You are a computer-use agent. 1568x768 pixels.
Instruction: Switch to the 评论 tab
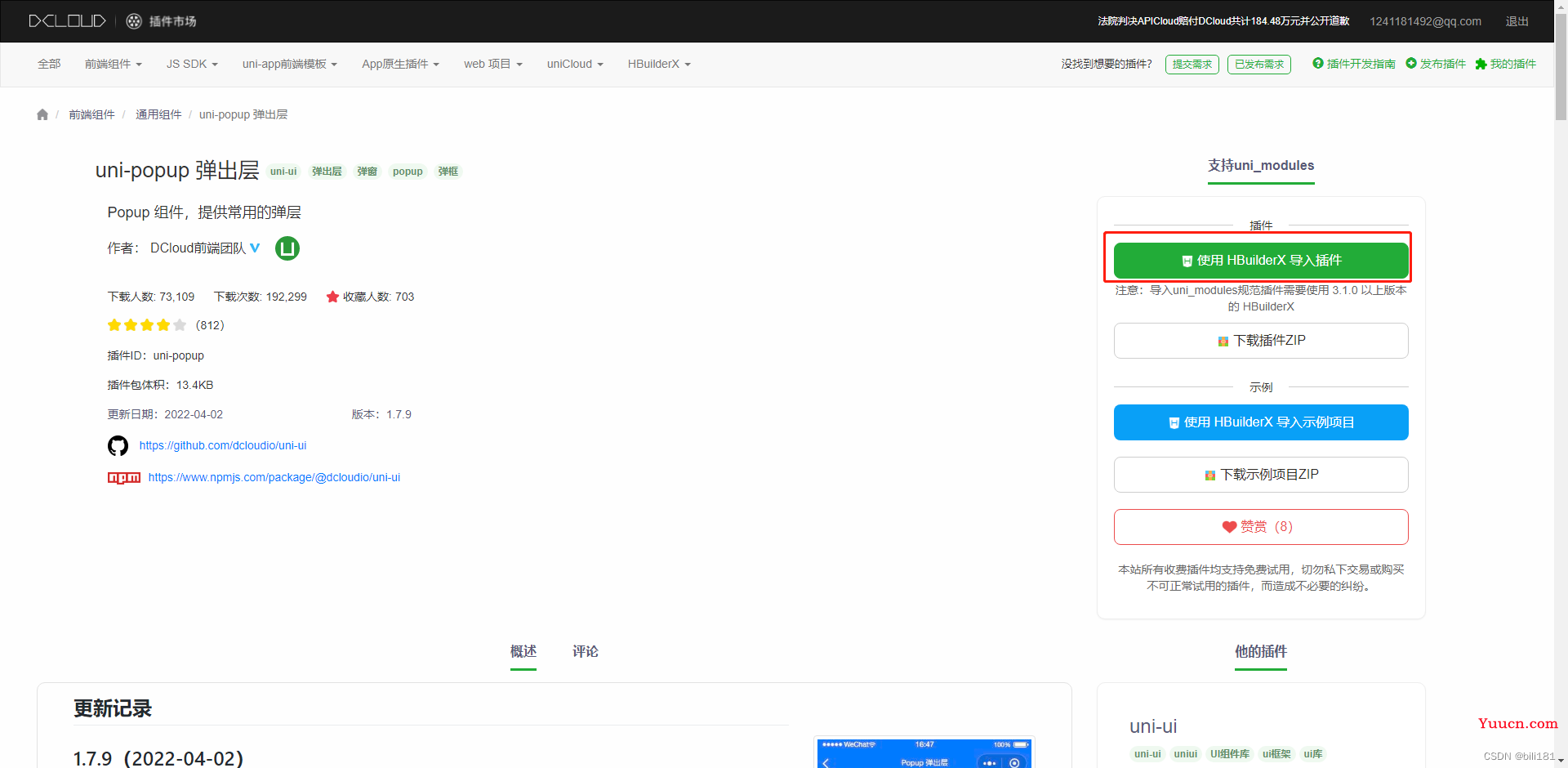tap(586, 652)
